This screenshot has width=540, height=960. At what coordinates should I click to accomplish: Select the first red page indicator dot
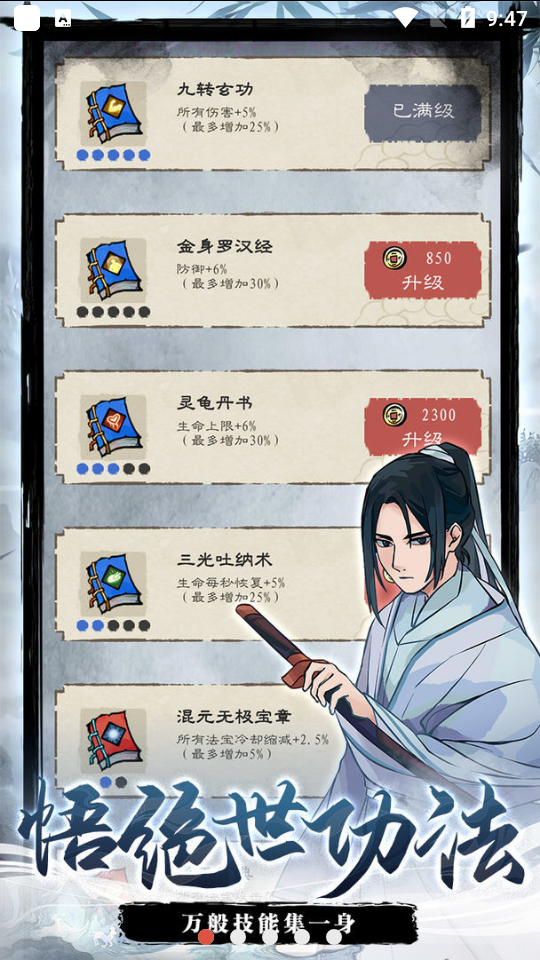point(206,937)
